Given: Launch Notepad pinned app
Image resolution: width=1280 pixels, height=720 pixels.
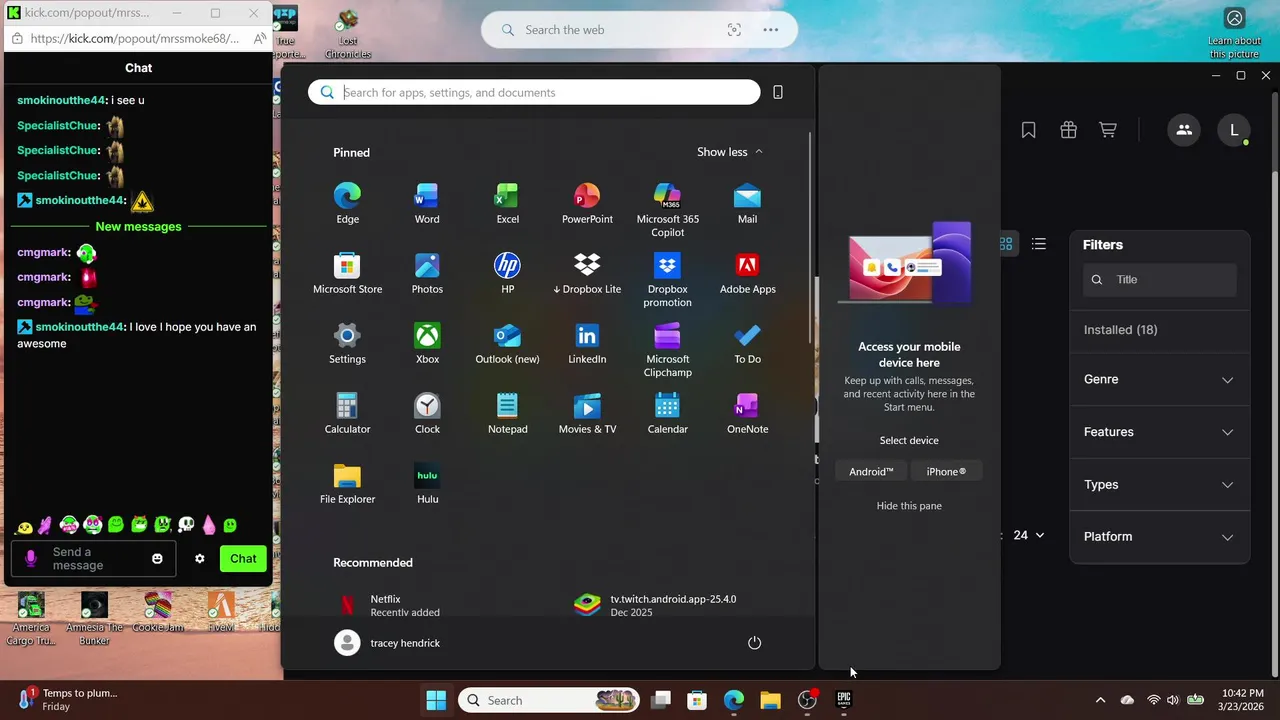Looking at the screenshot, I should (507, 413).
